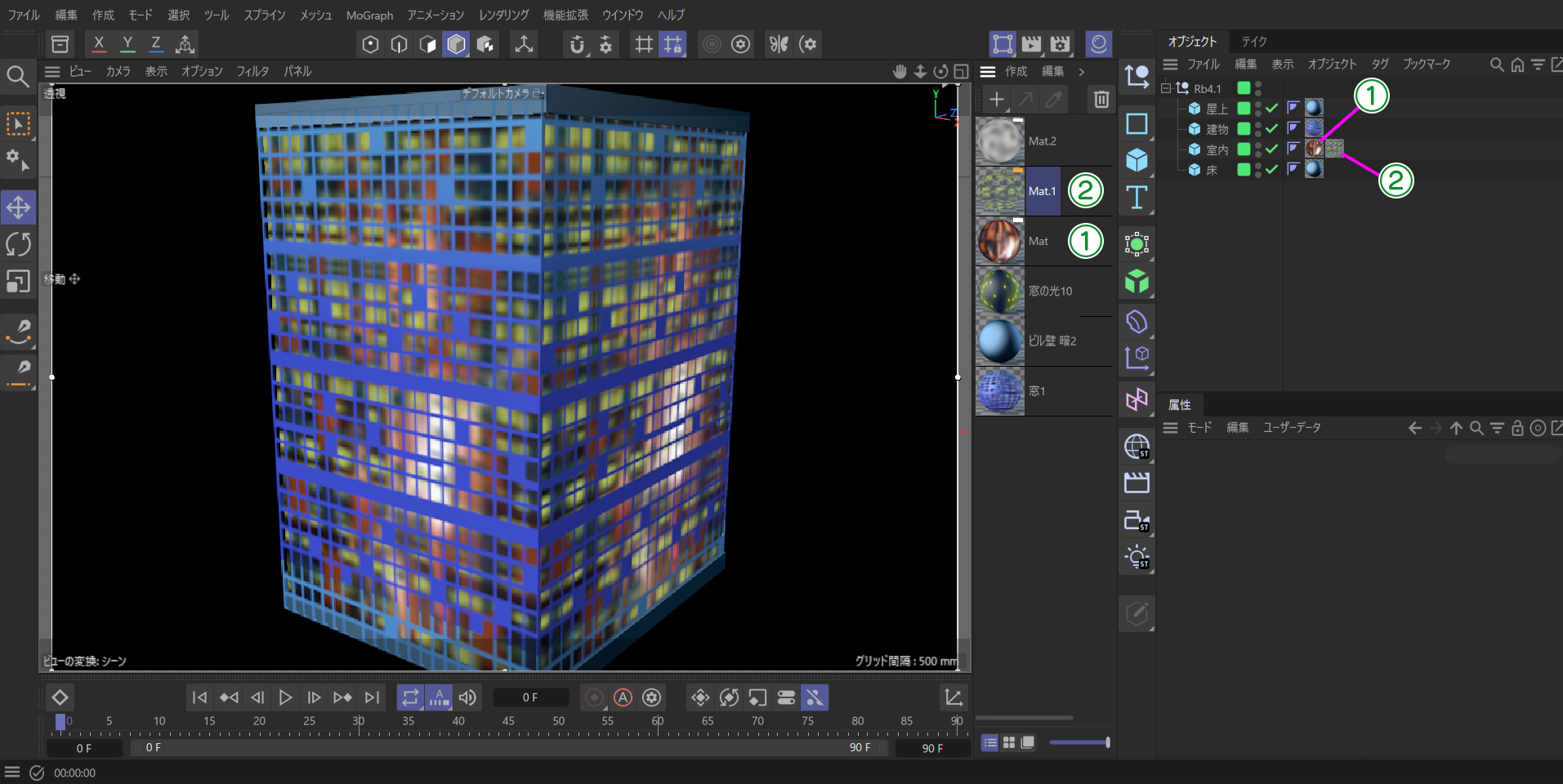Toggle the 屋上 object enable checkmark
Image resolution: width=1563 pixels, height=784 pixels.
point(1271,108)
